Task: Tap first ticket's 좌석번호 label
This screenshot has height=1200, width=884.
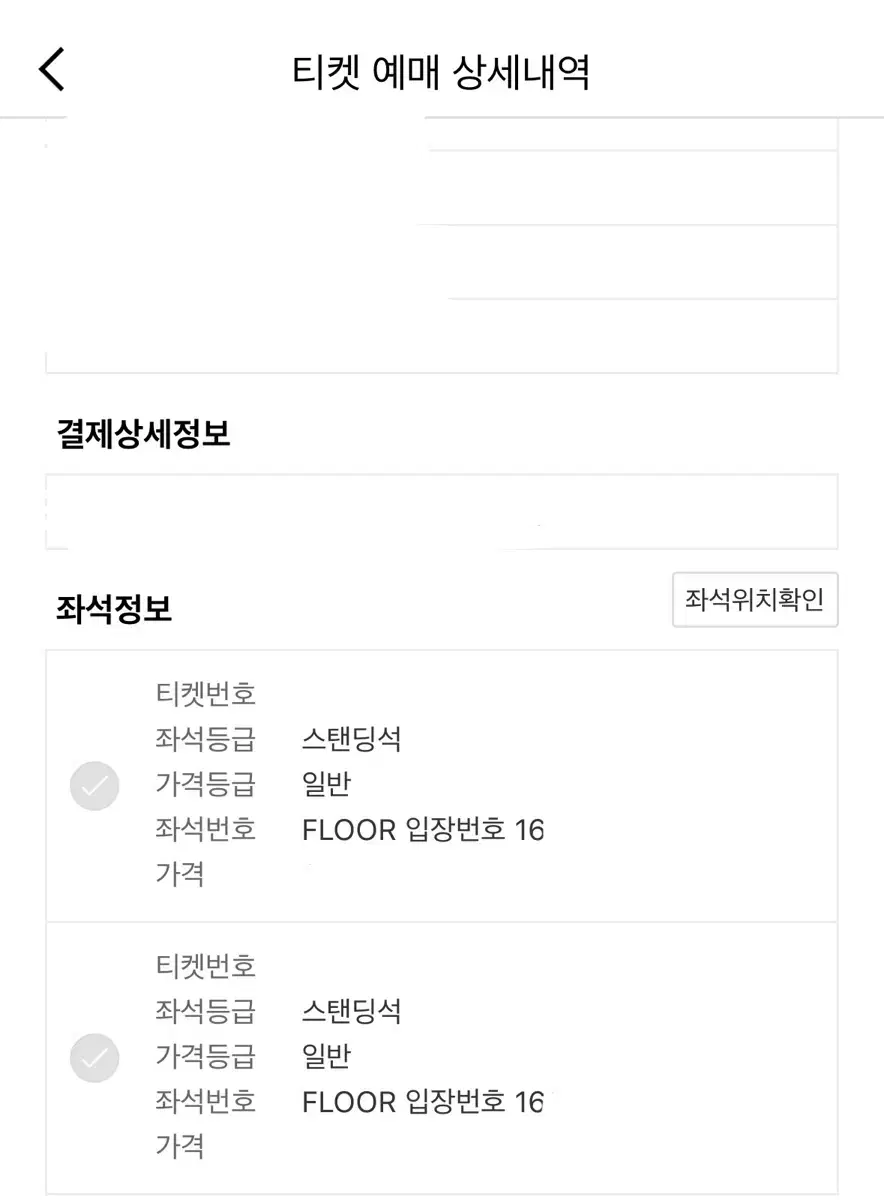Action: click(x=205, y=830)
